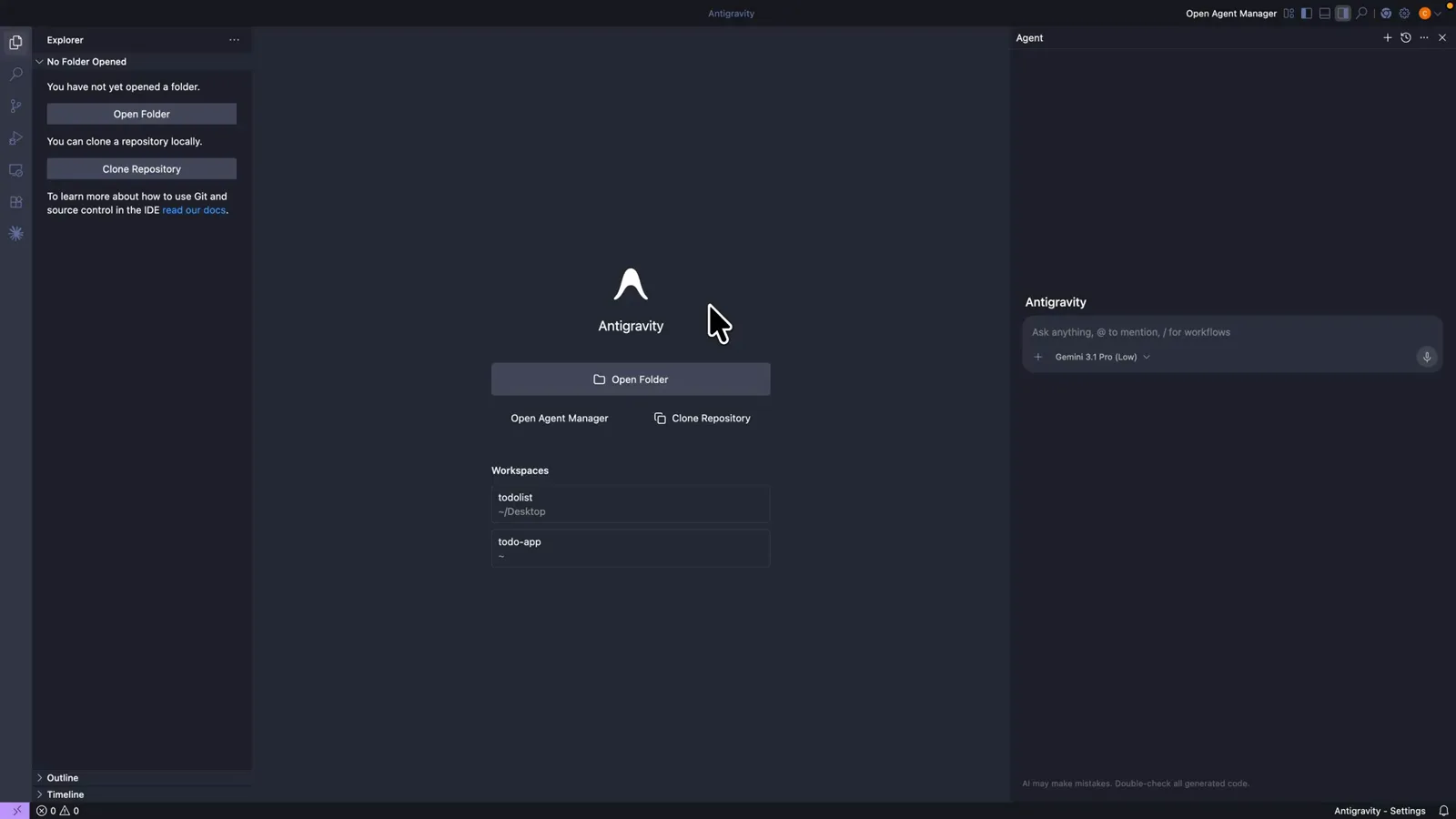Click the remote window indicator in status bar
This screenshot has width=1456, height=819.
pyautogui.click(x=15, y=811)
